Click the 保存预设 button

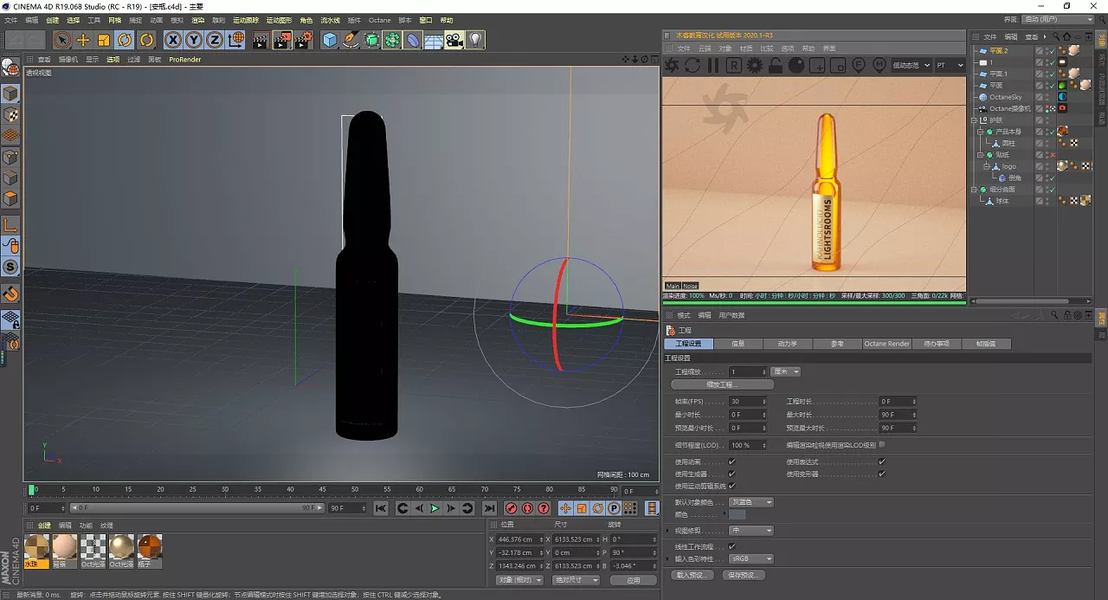click(743, 575)
